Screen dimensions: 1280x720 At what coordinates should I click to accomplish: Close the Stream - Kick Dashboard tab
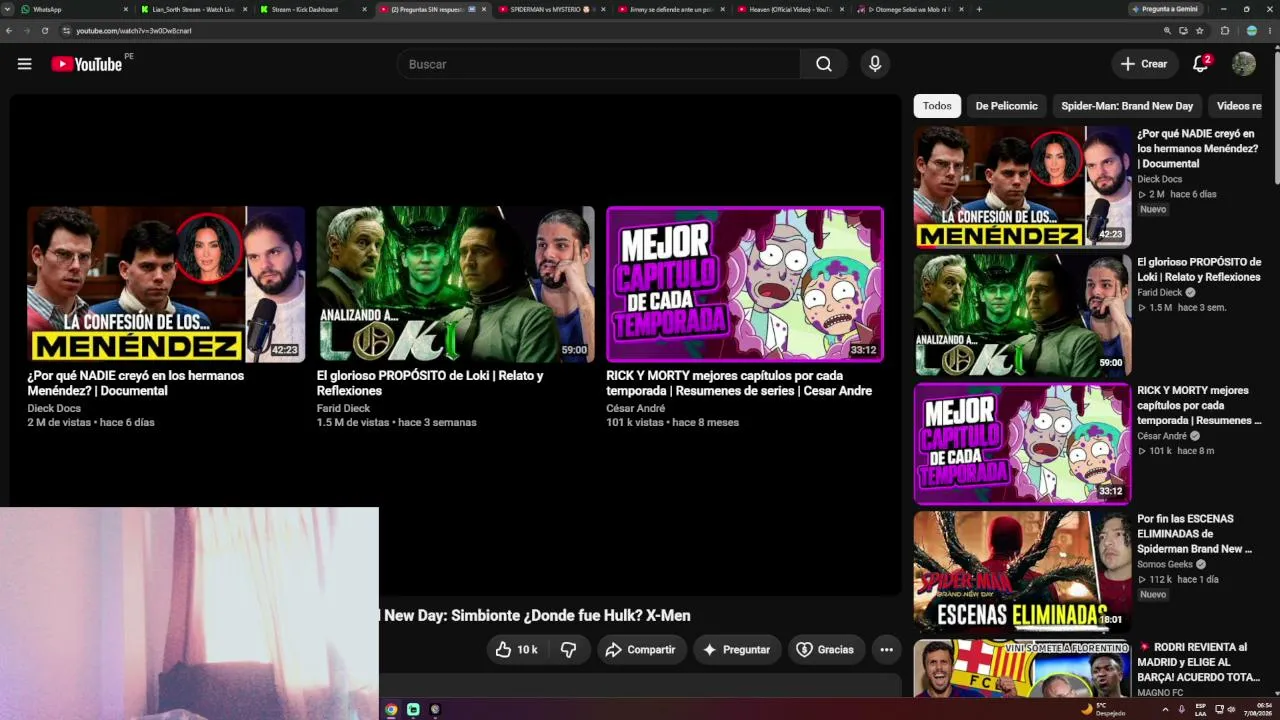pyautogui.click(x=364, y=9)
